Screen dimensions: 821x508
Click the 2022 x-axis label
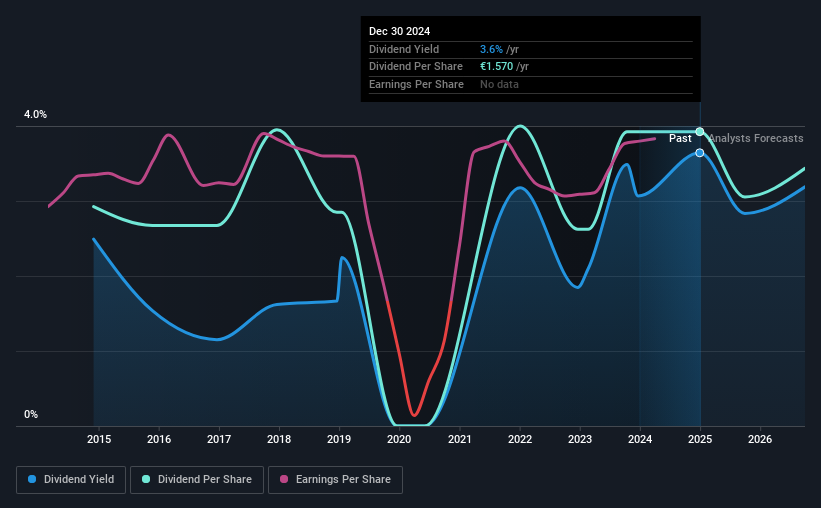520,439
